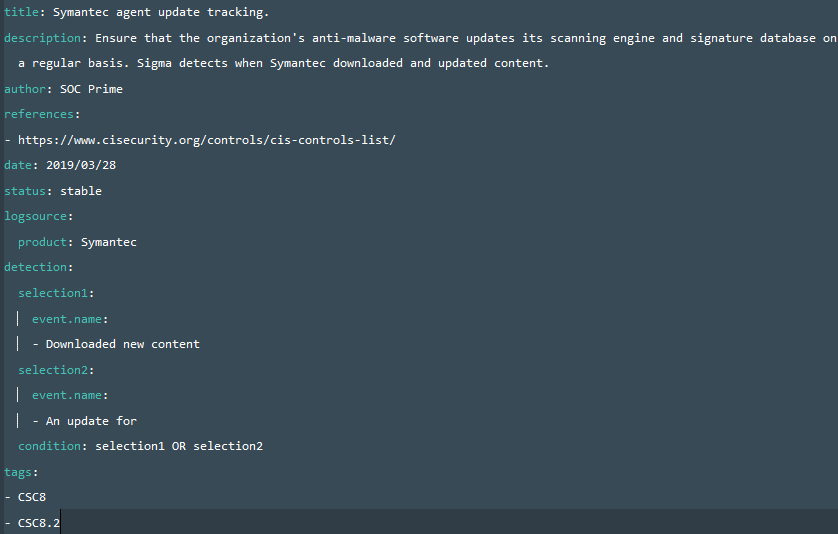
Task: Click the logsource key
Action: click(x=35, y=216)
